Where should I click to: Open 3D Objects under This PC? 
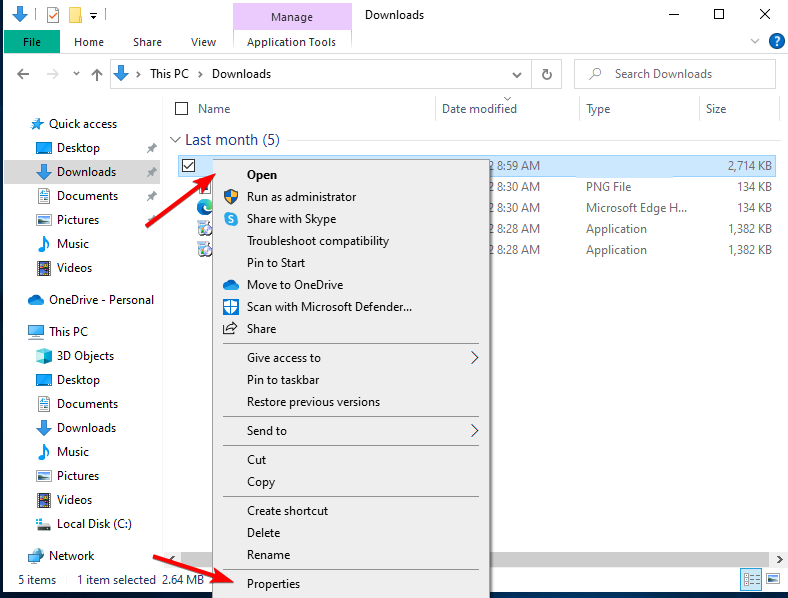tap(85, 356)
